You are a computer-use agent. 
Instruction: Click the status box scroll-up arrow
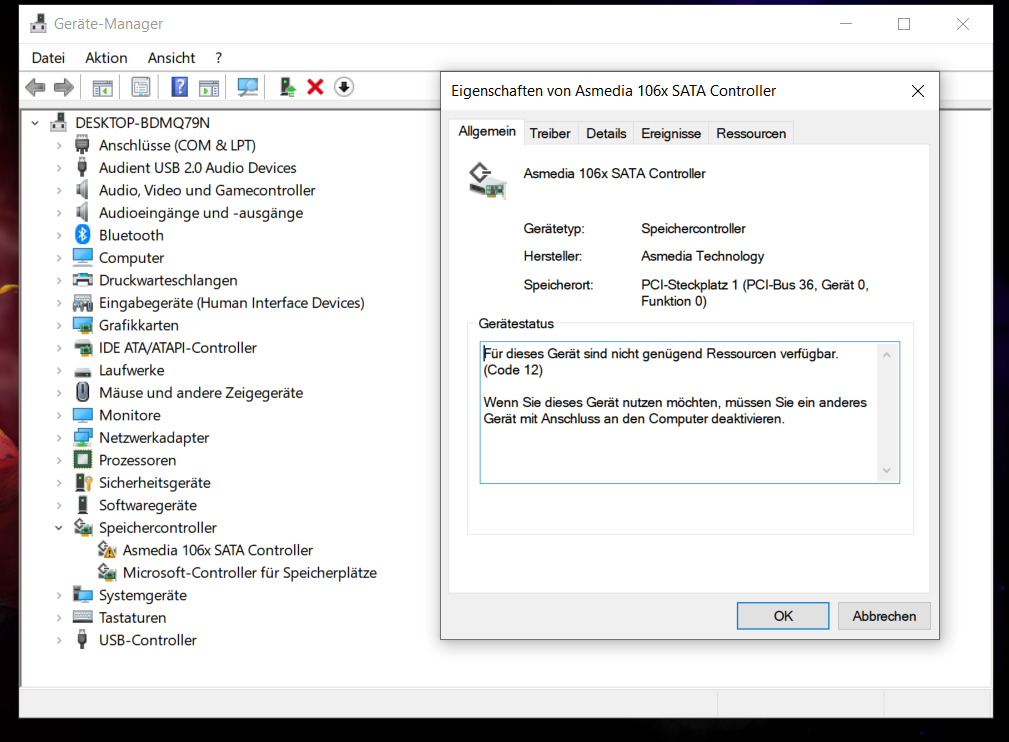887,355
